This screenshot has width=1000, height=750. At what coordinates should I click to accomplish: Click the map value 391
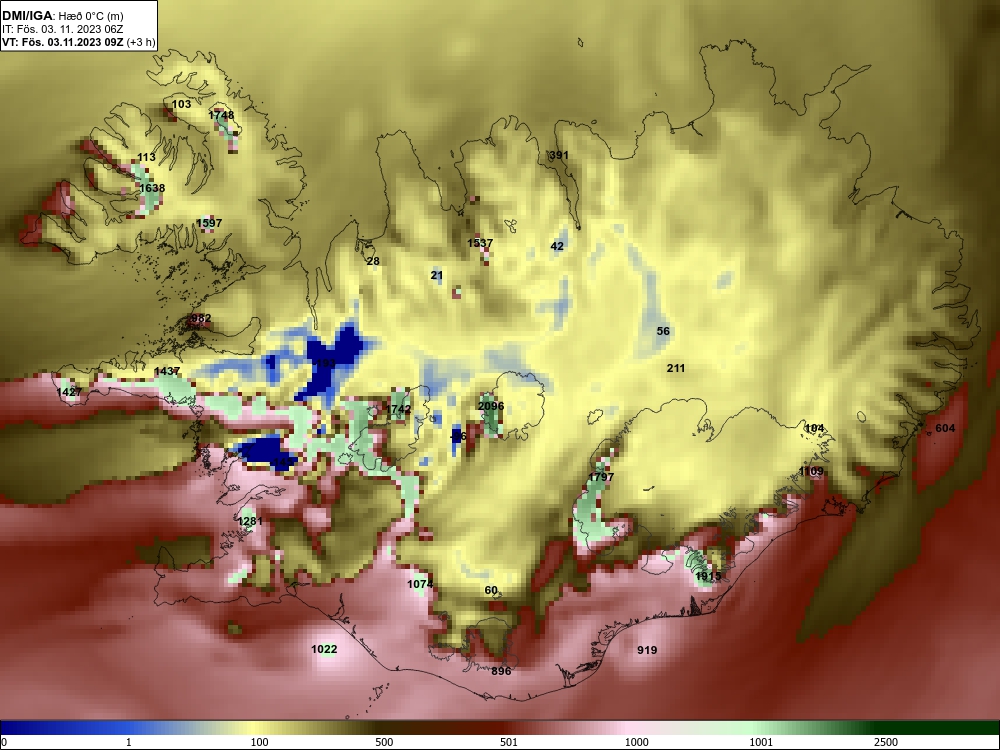pos(559,156)
